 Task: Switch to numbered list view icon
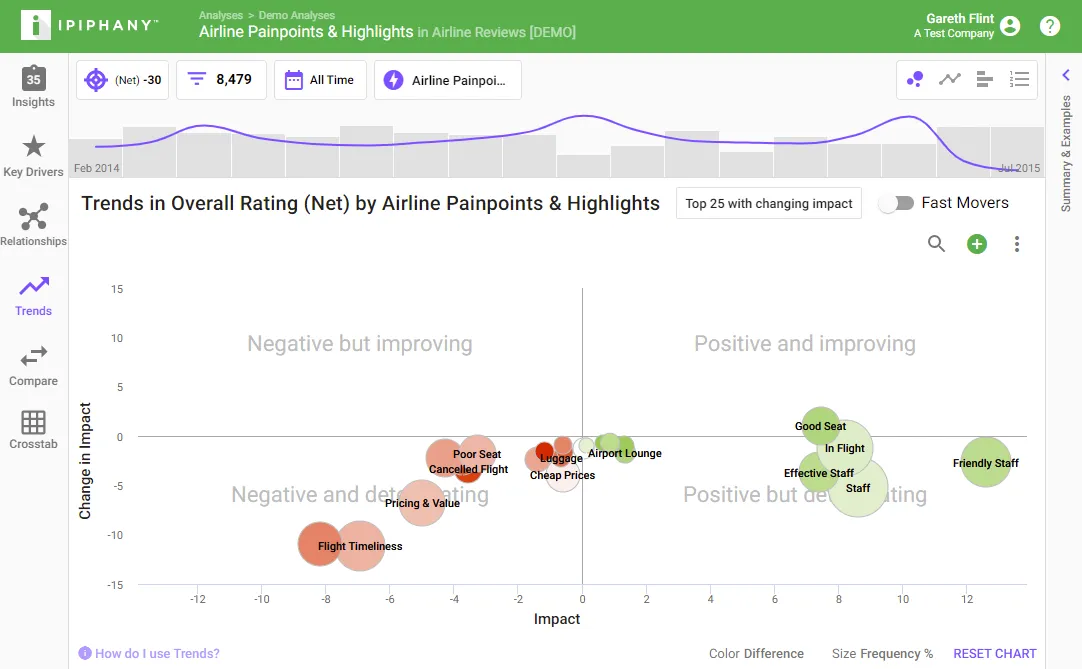click(x=1019, y=79)
